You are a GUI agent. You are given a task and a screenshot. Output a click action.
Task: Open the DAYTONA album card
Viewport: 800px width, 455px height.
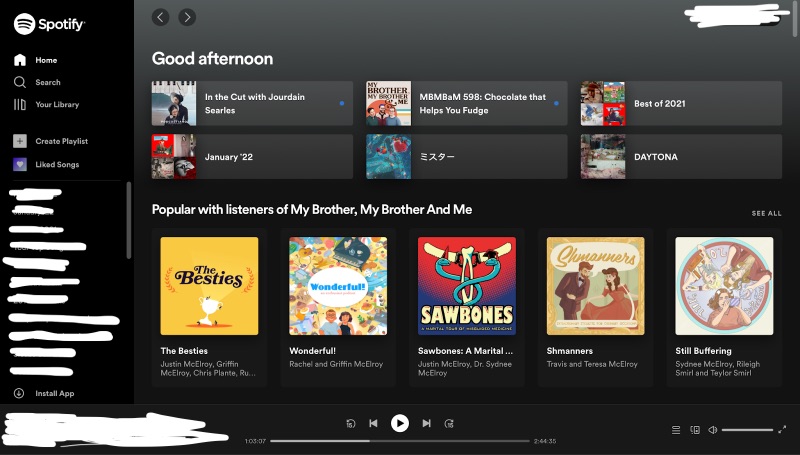[x=681, y=157]
